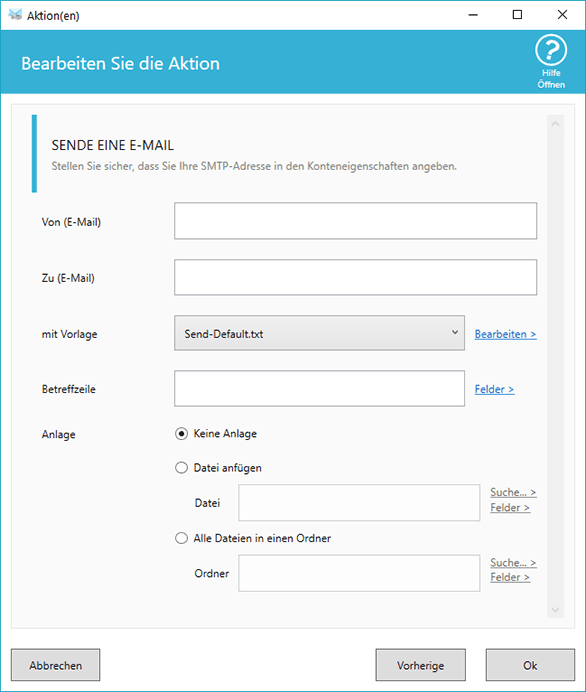Click Suche... > link beside Ordner field
The image size is (586, 692).
click(513, 563)
